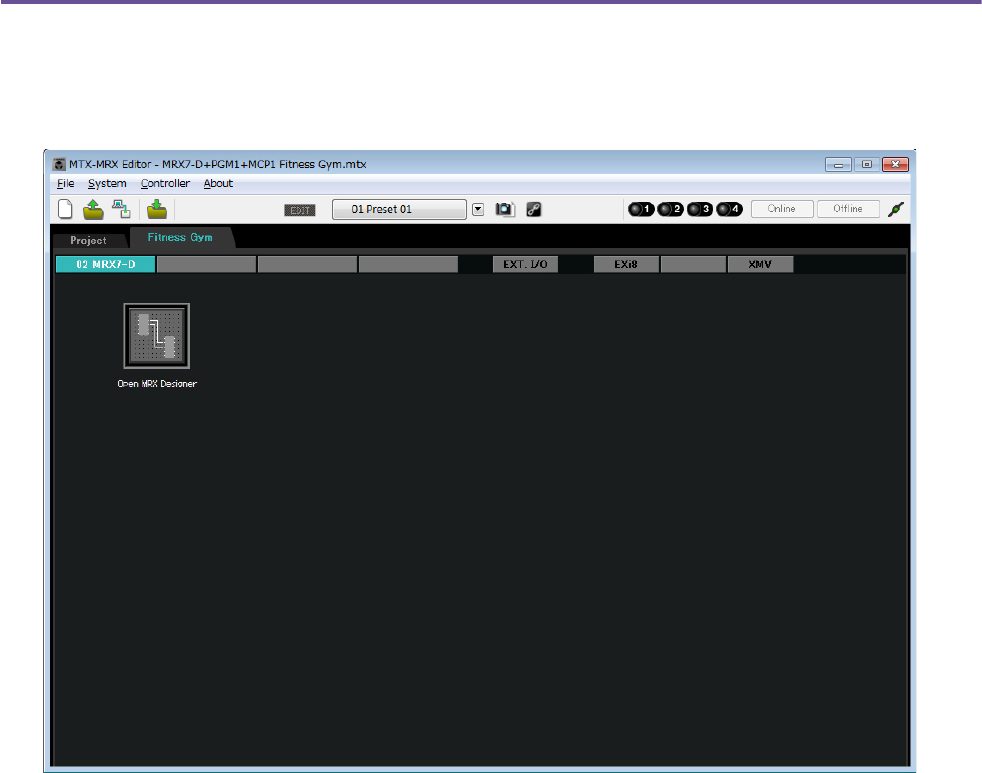
Task: Open the System menu
Action: [107, 184]
